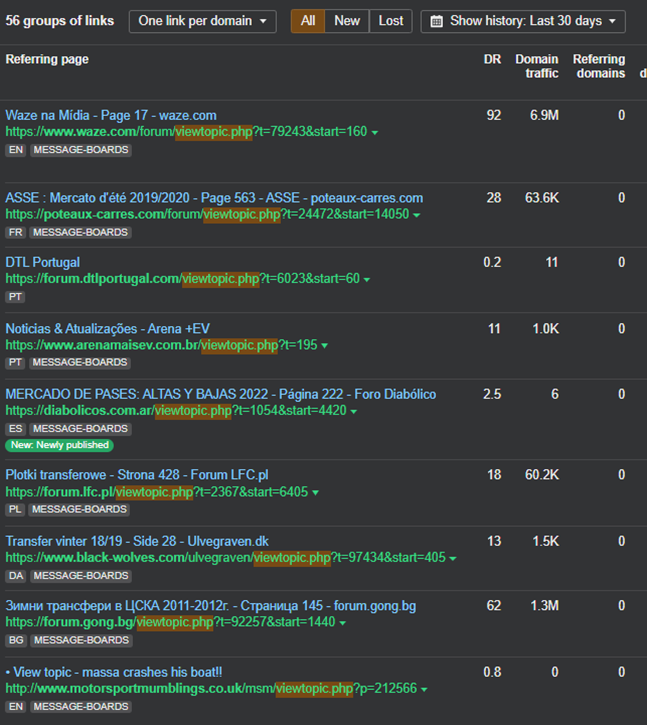Sort by Domain traffic column header
647x725 pixels.
[536, 66]
